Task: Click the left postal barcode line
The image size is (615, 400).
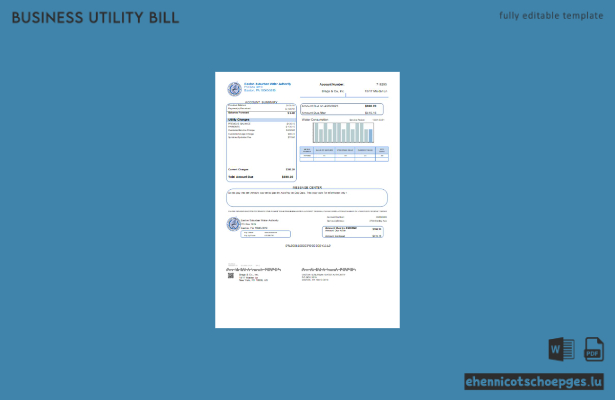Action: click(x=253, y=270)
